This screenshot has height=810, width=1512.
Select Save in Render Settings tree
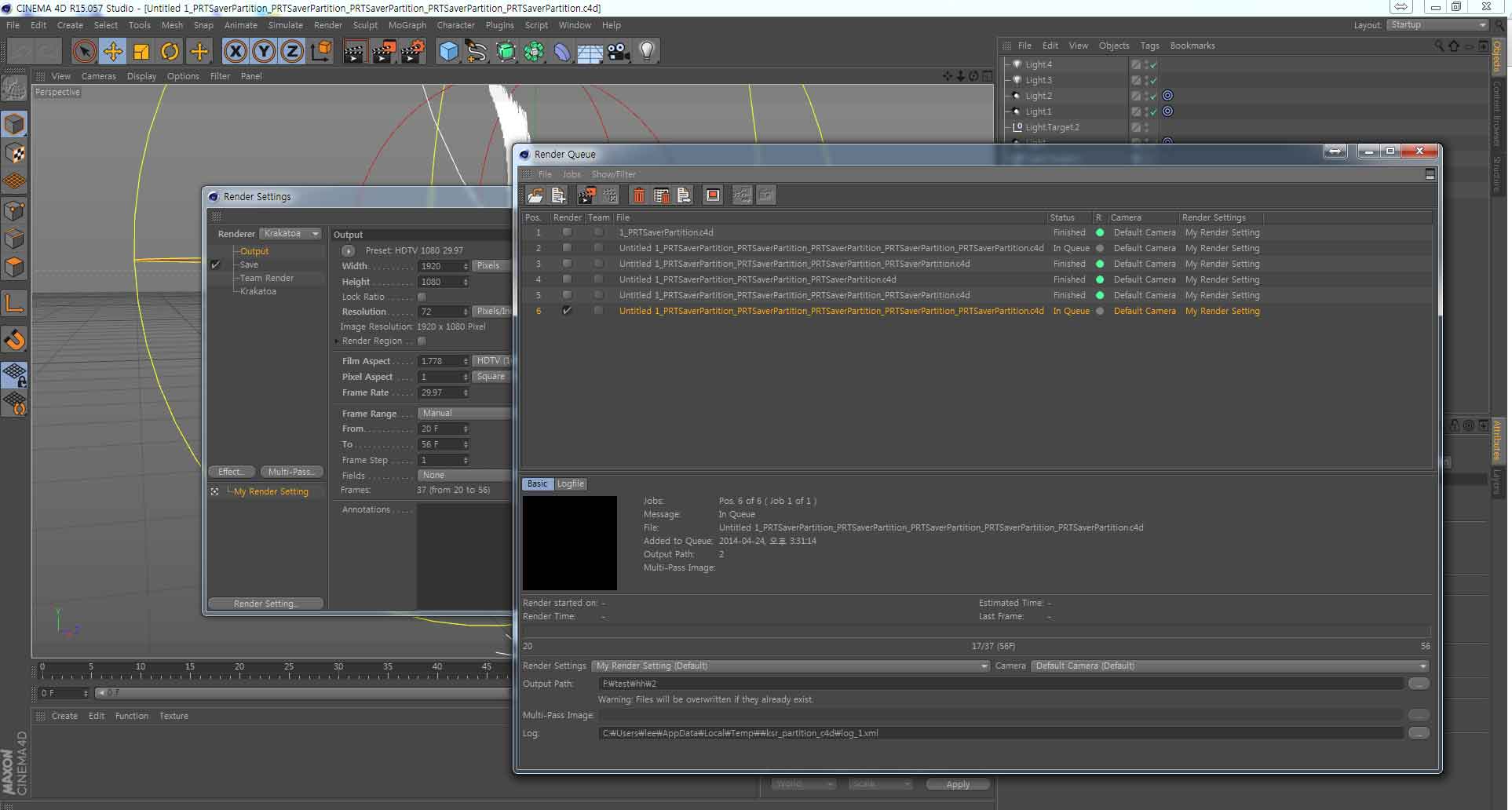pos(249,265)
